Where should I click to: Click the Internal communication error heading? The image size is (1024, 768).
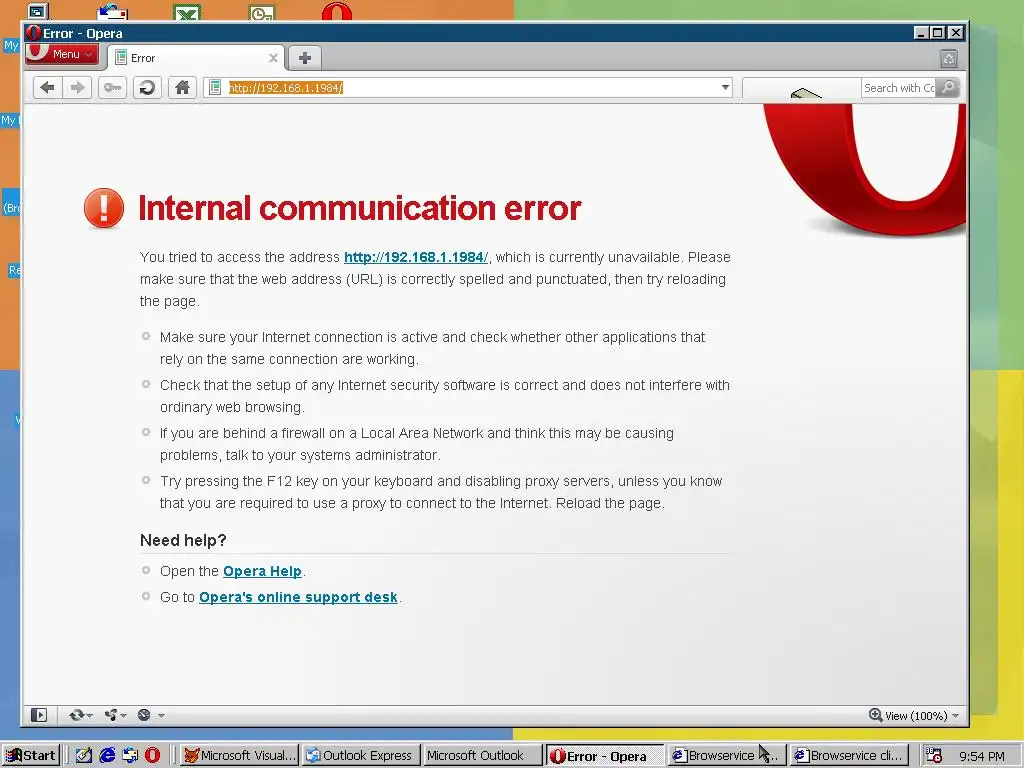[x=360, y=208]
